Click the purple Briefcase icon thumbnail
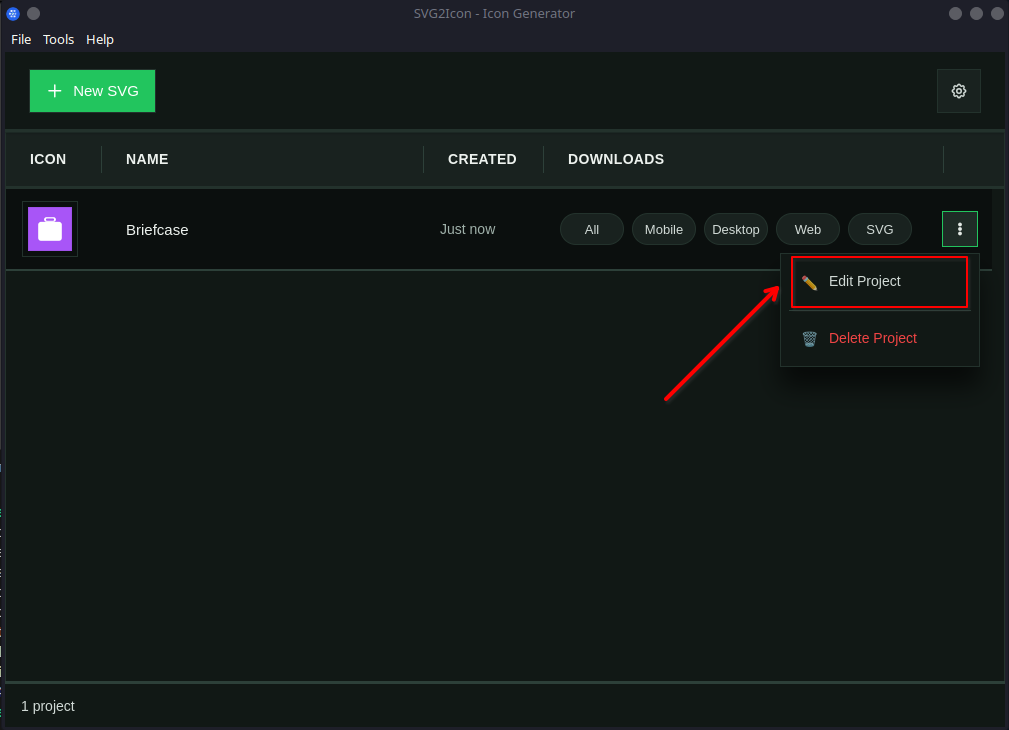The height and width of the screenshot is (730, 1009). click(50, 229)
